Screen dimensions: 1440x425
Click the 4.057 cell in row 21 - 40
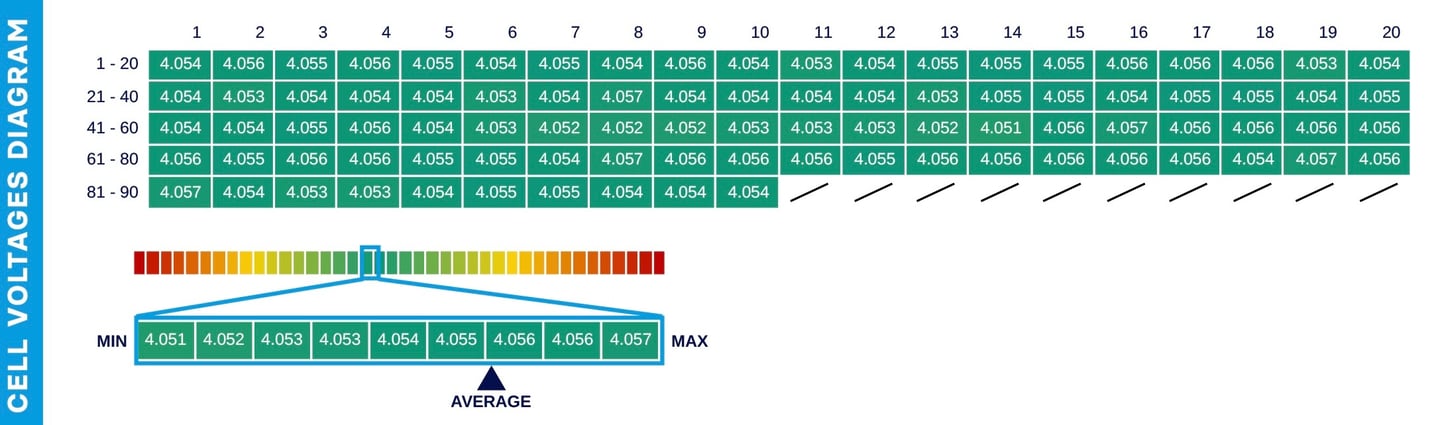pos(621,97)
